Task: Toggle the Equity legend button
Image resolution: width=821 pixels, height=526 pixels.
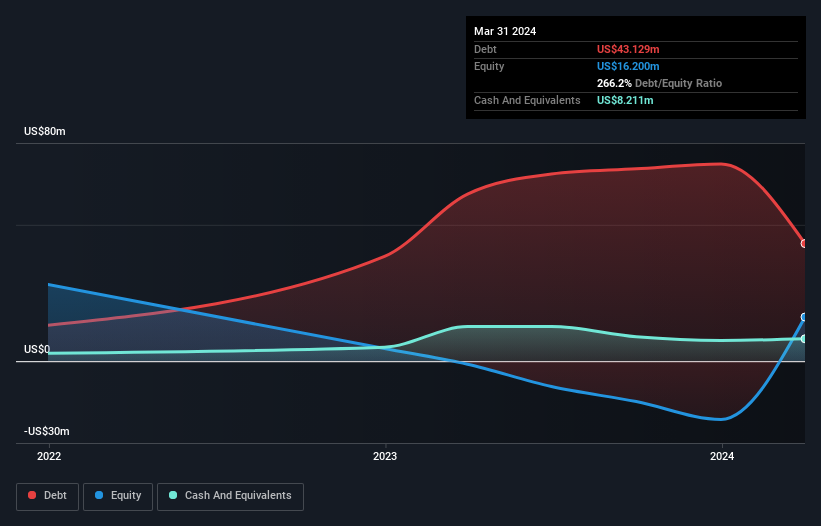Action: click(118, 496)
